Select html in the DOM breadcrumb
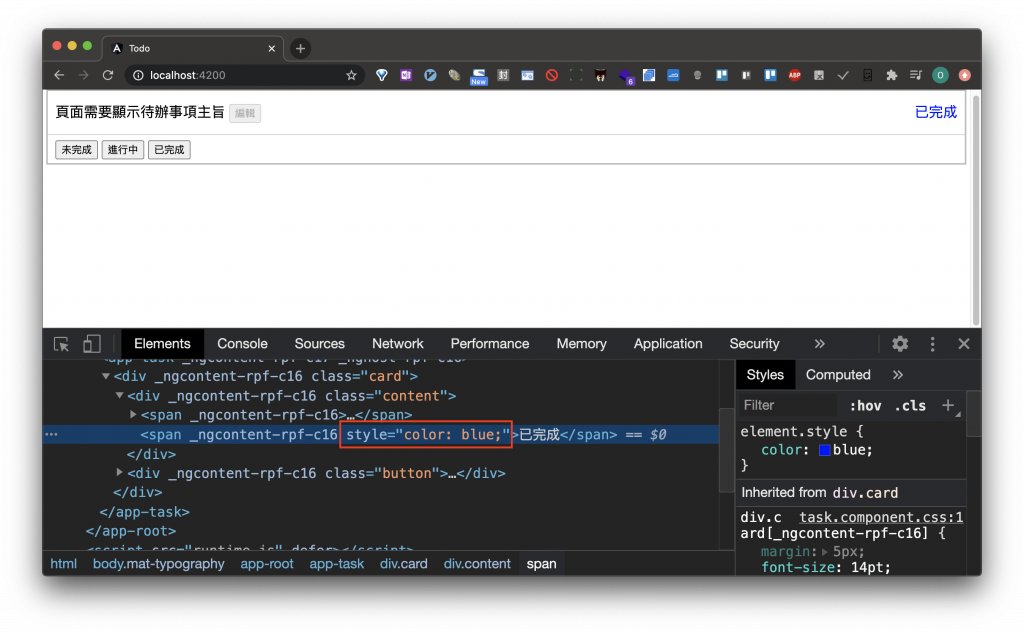1024x632 pixels. click(64, 563)
